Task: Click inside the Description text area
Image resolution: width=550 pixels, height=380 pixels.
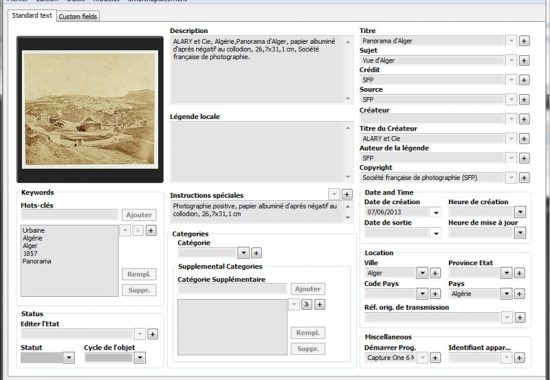Action: click(257, 69)
